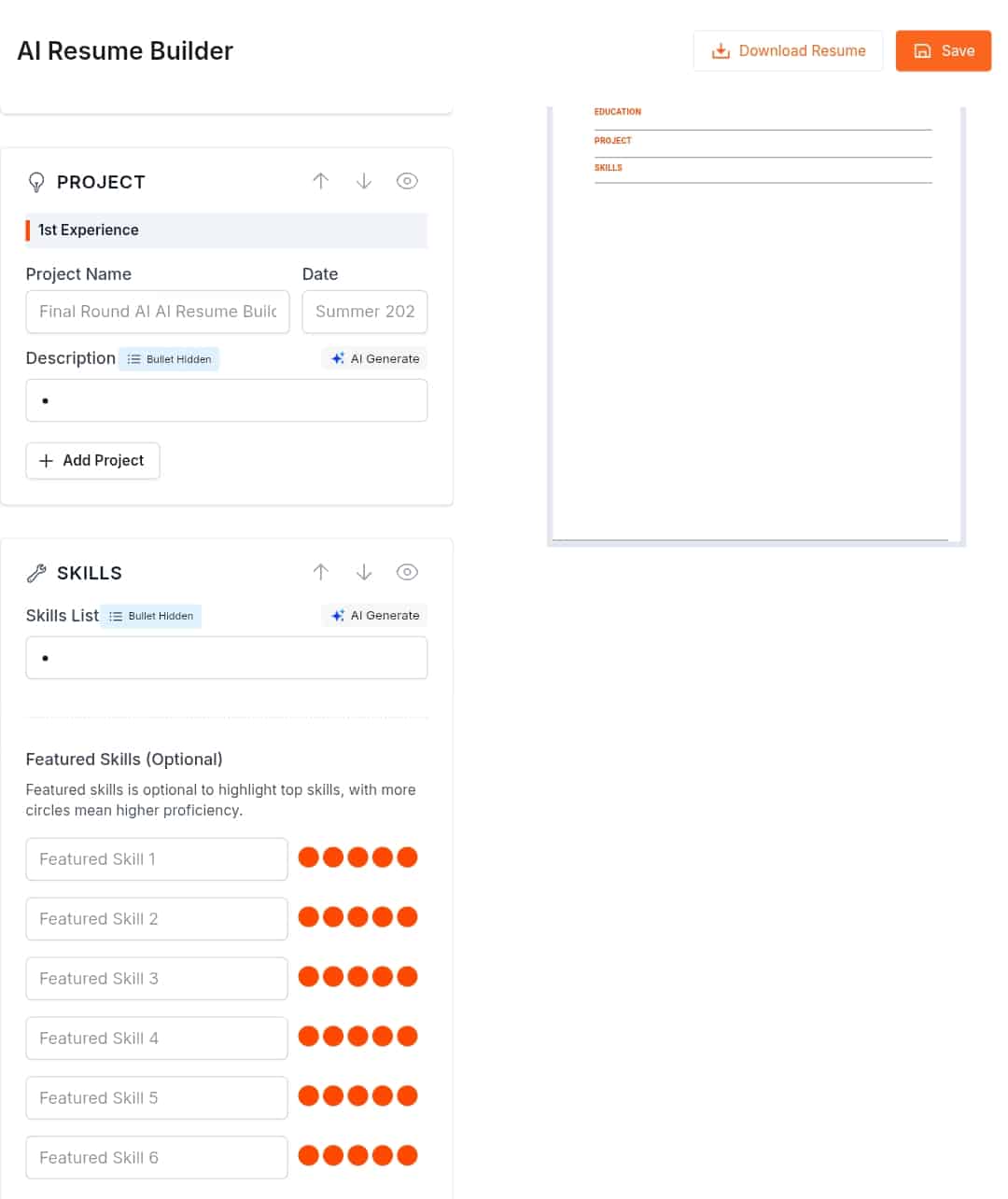
Task: AI Generate the skills list
Action: (x=375, y=615)
